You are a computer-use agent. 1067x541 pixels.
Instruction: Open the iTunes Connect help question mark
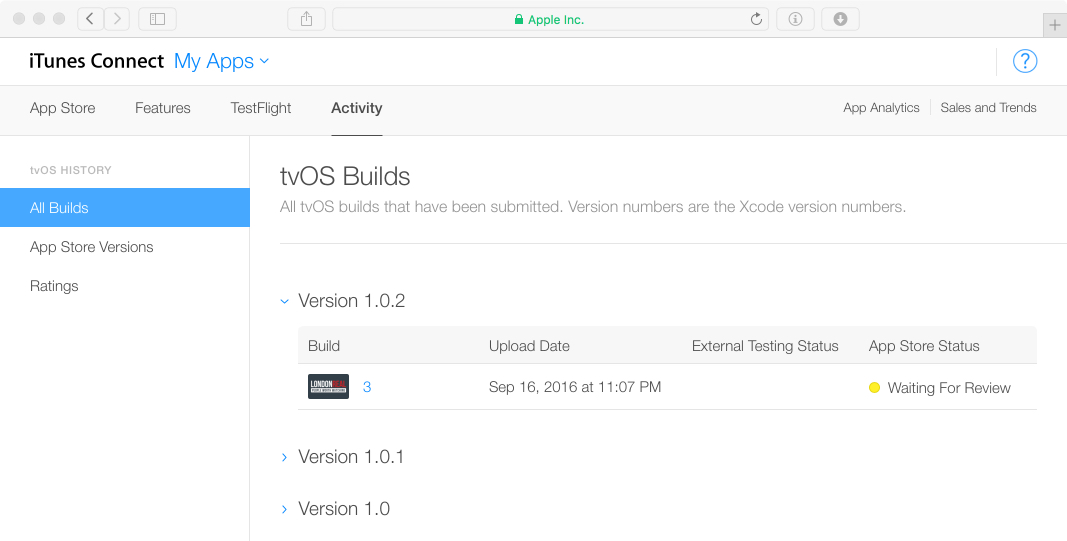pyautogui.click(x=1025, y=61)
